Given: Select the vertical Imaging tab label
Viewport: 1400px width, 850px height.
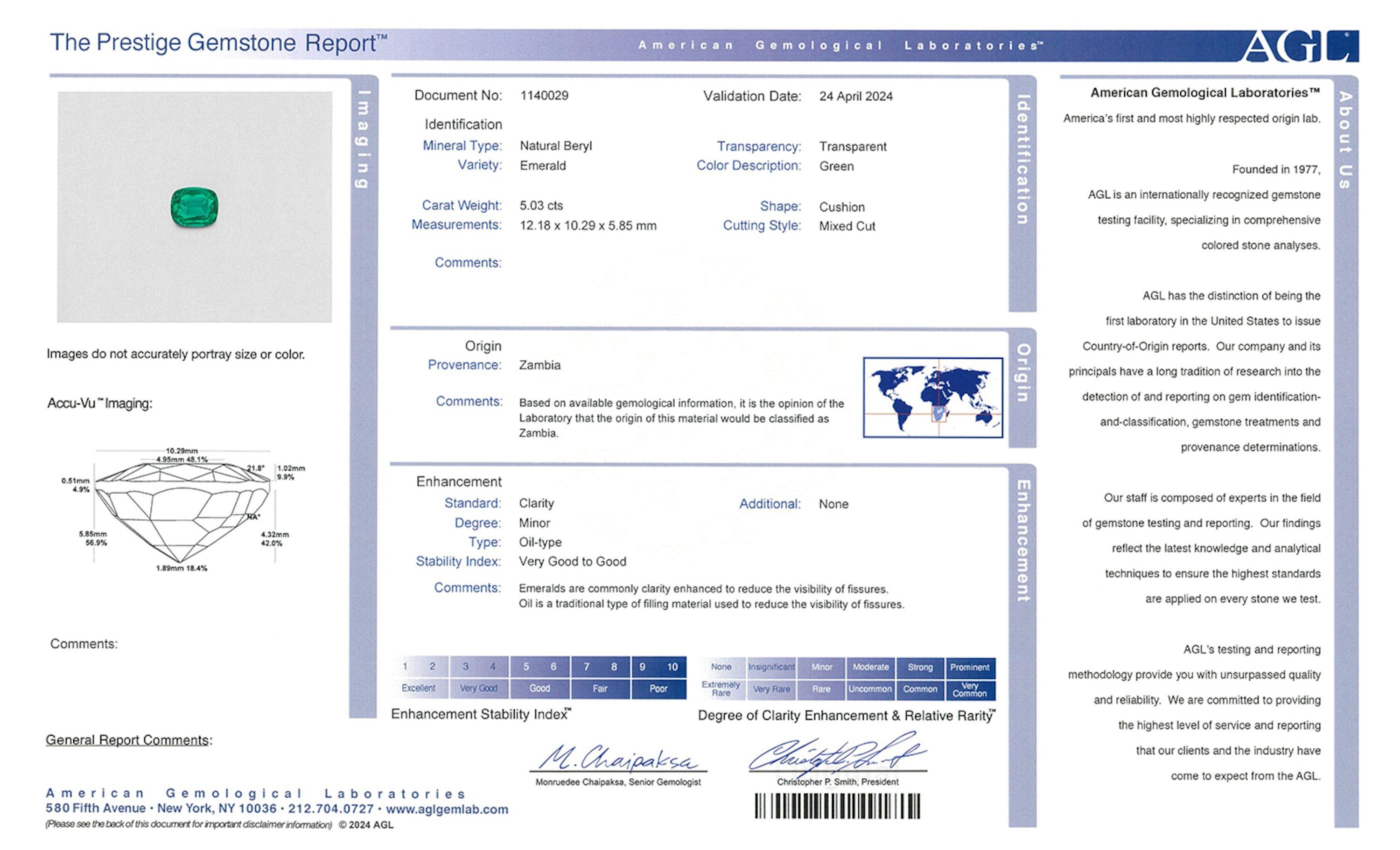Looking at the screenshot, I should pos(363,139).
